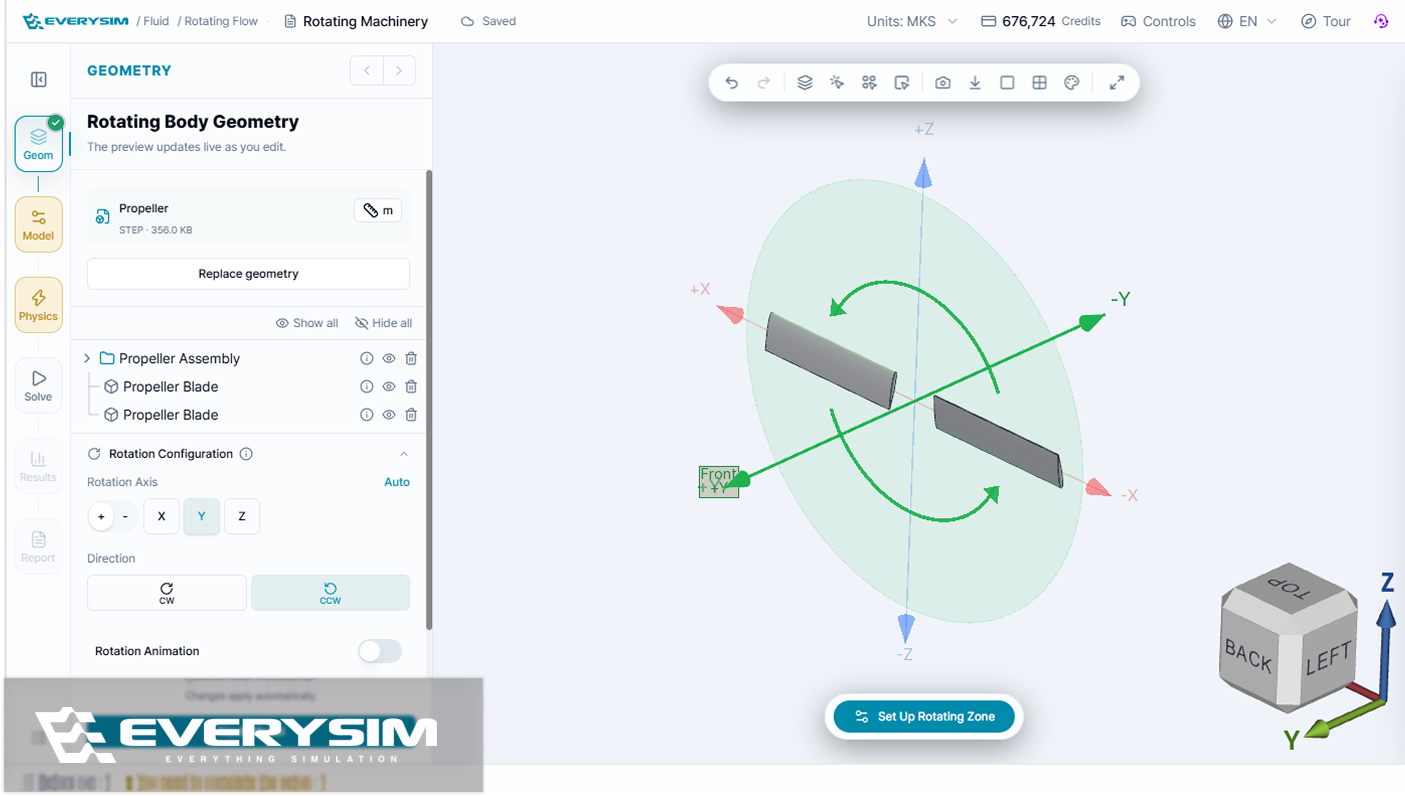This screenshot has height=796, width=1405.
Task: Open the user account icon in the header
Action: (1381, 21)
